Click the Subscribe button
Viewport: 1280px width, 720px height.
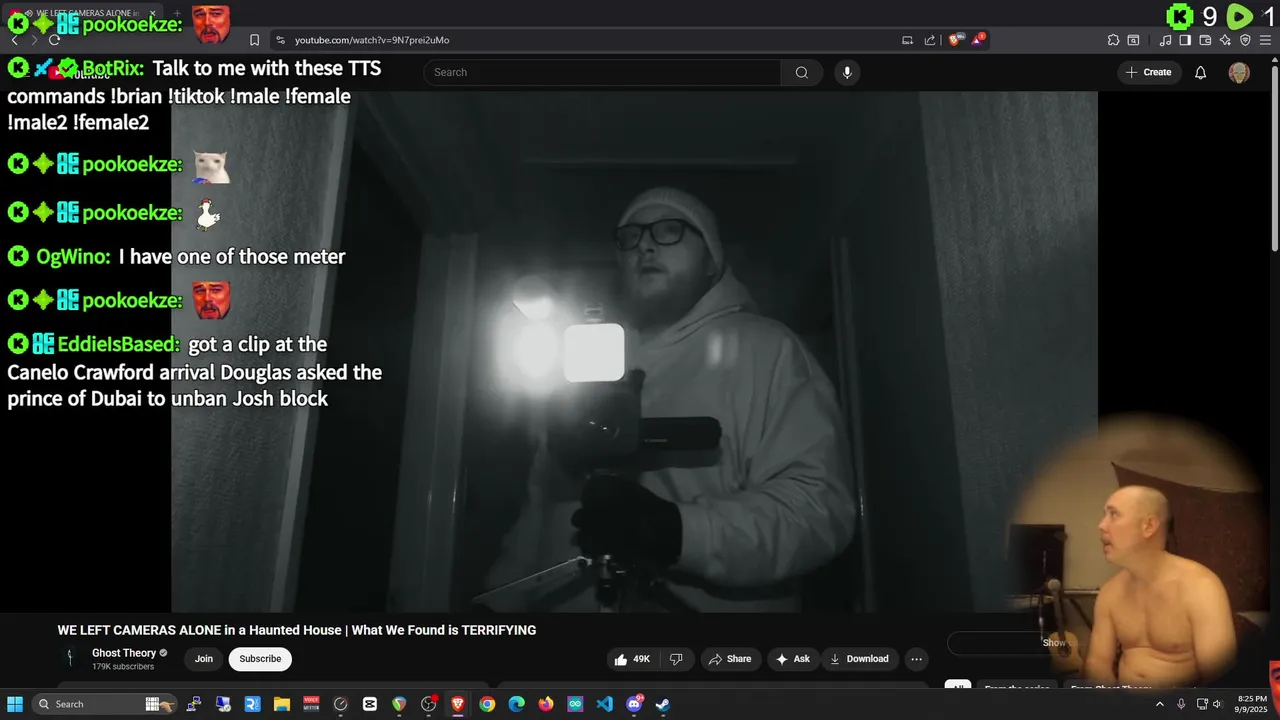coord(260,658)
